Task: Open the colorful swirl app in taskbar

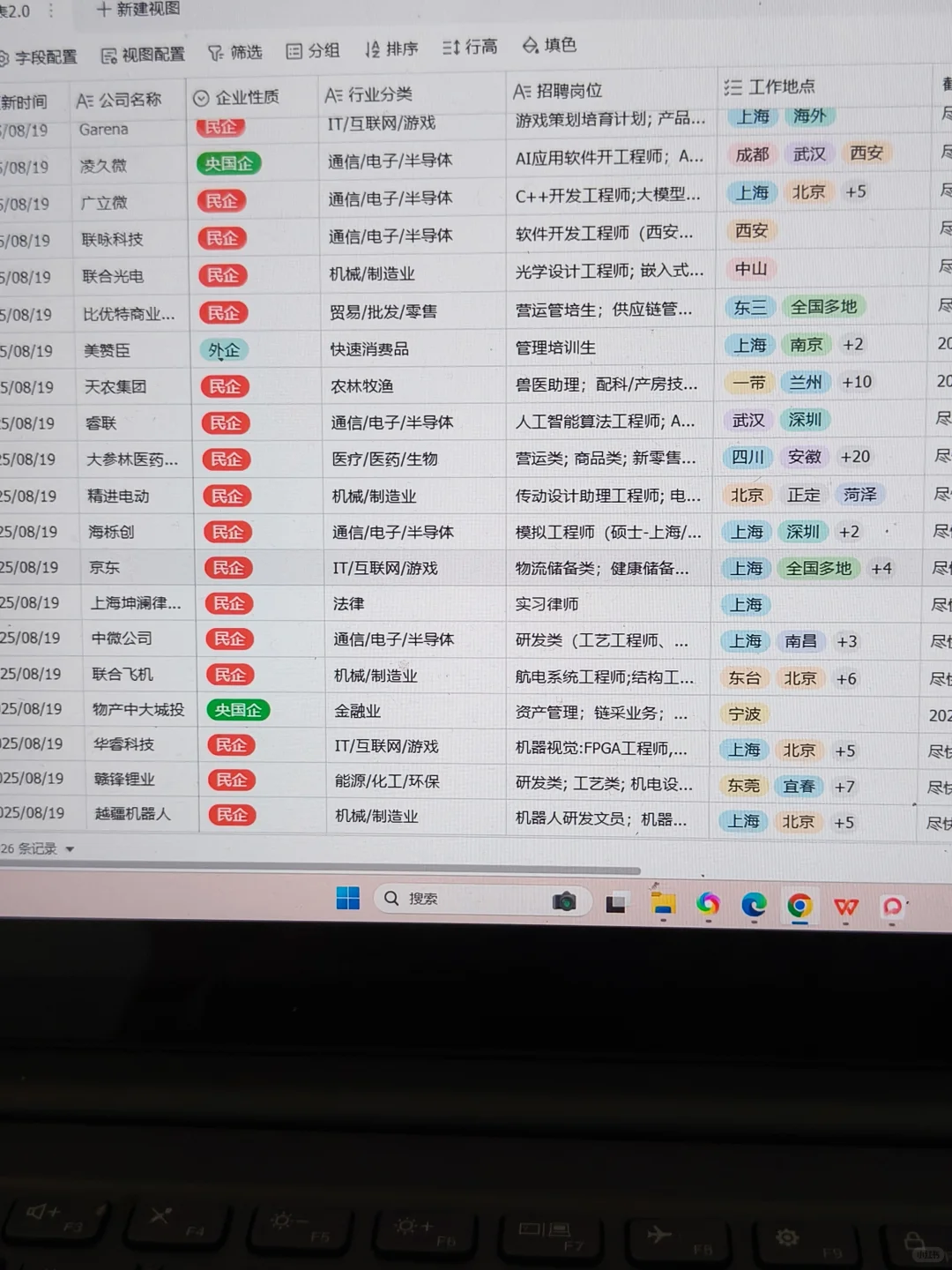Action: pos(708,904)
